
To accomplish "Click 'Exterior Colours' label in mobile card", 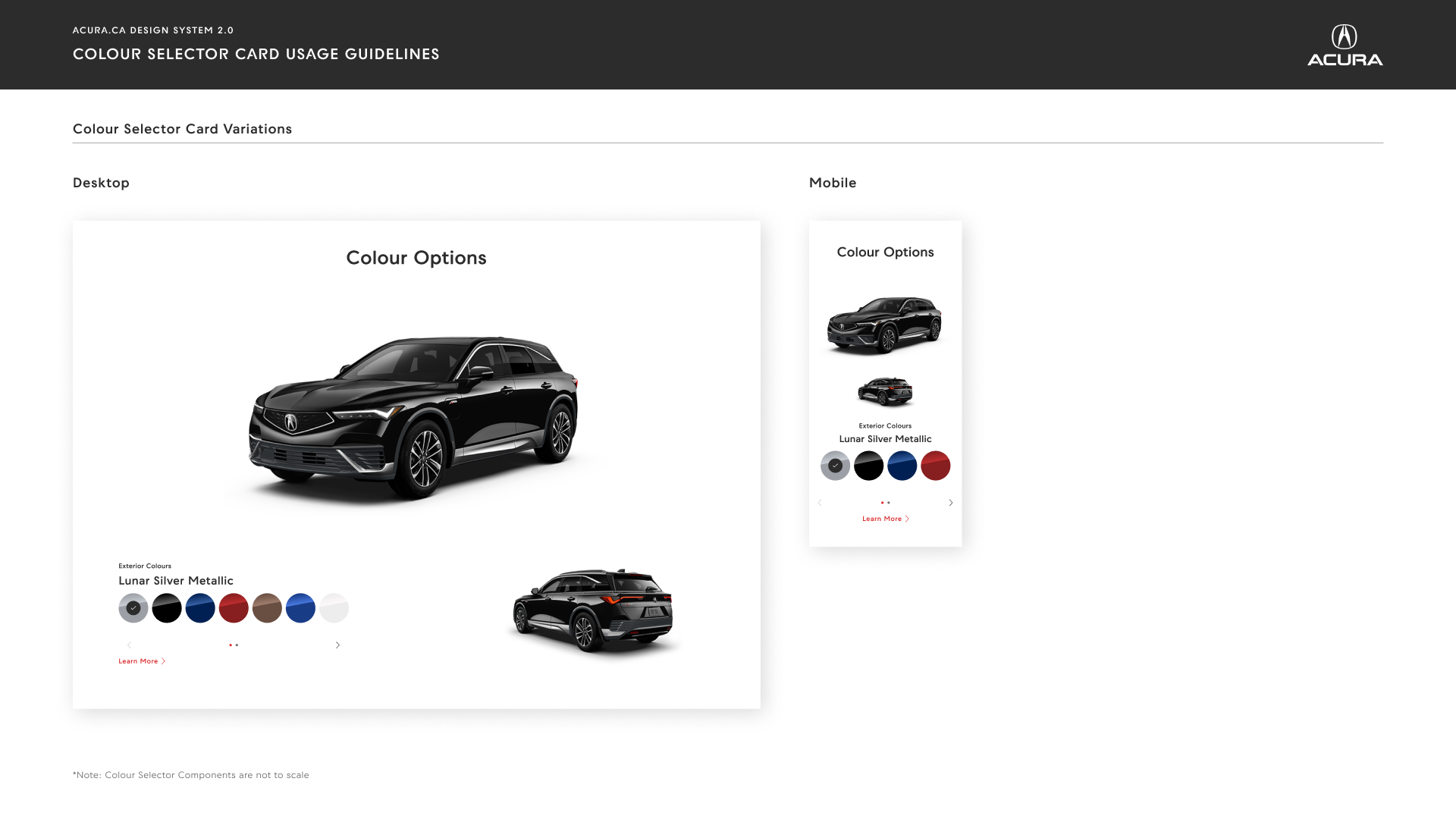I will pyautogui.click(x=885, y=426).
